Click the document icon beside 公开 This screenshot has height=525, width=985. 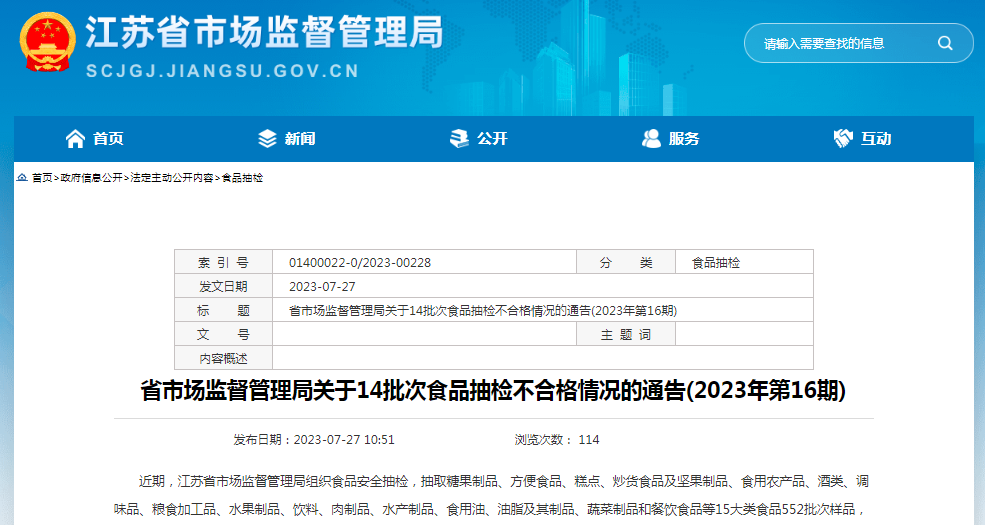[x=459, y=139]
